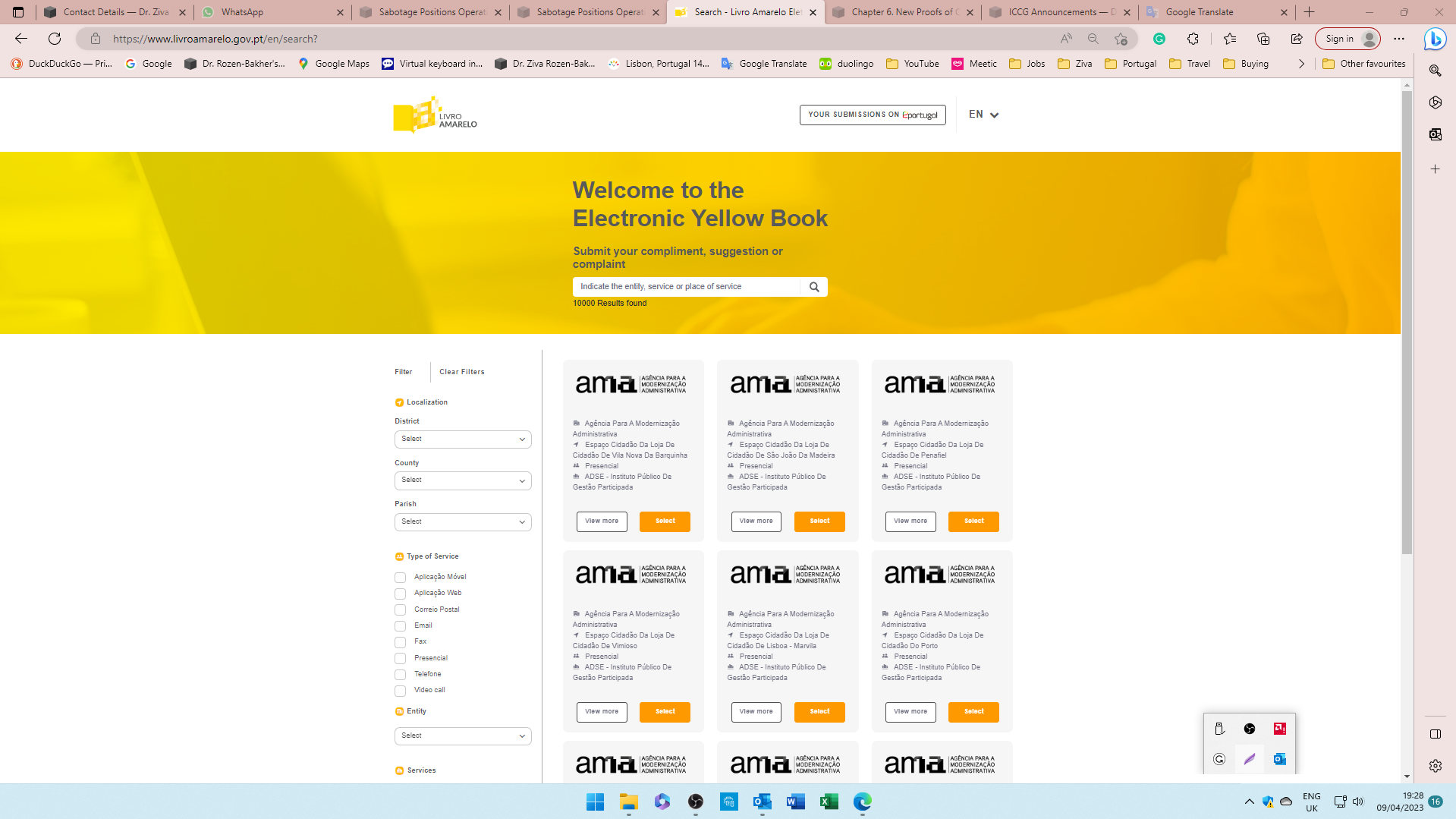The height and width of the screenshot is (819, 1456).
Task: Click the entity search input field
Action: (x=687, y=287)
